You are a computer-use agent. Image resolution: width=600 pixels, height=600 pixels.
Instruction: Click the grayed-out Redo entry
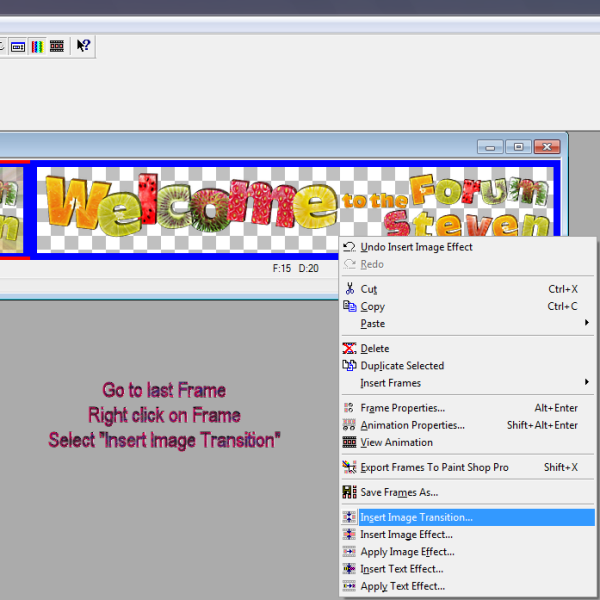[468, 264]
